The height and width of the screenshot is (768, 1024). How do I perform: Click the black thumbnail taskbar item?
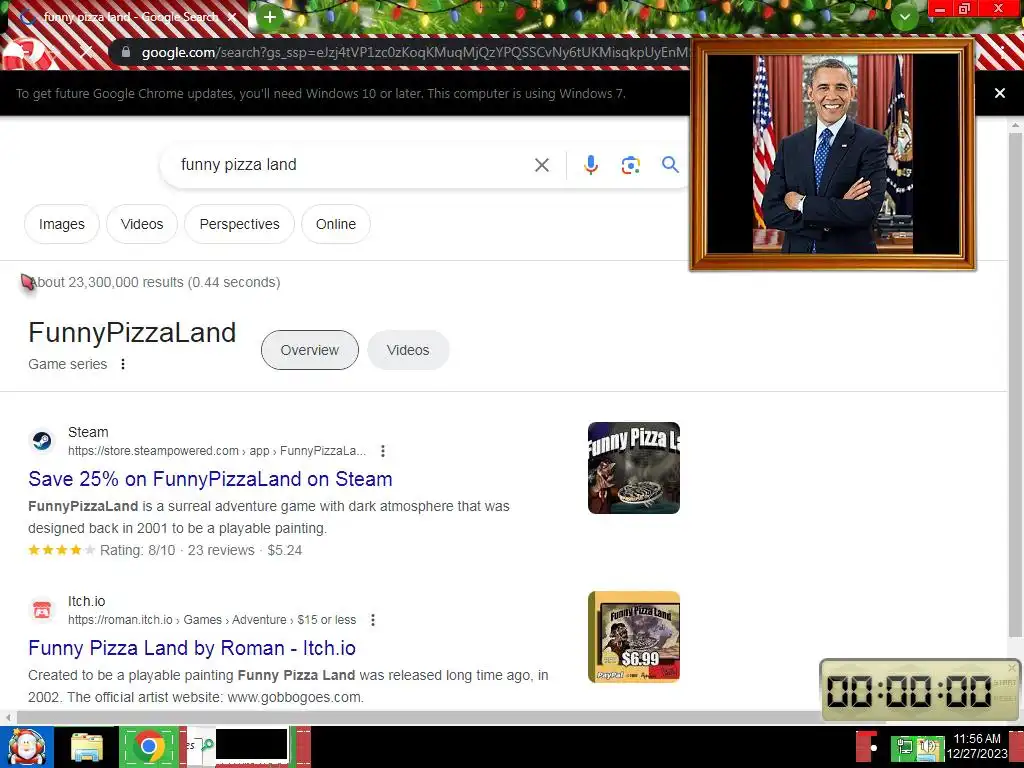251,744
